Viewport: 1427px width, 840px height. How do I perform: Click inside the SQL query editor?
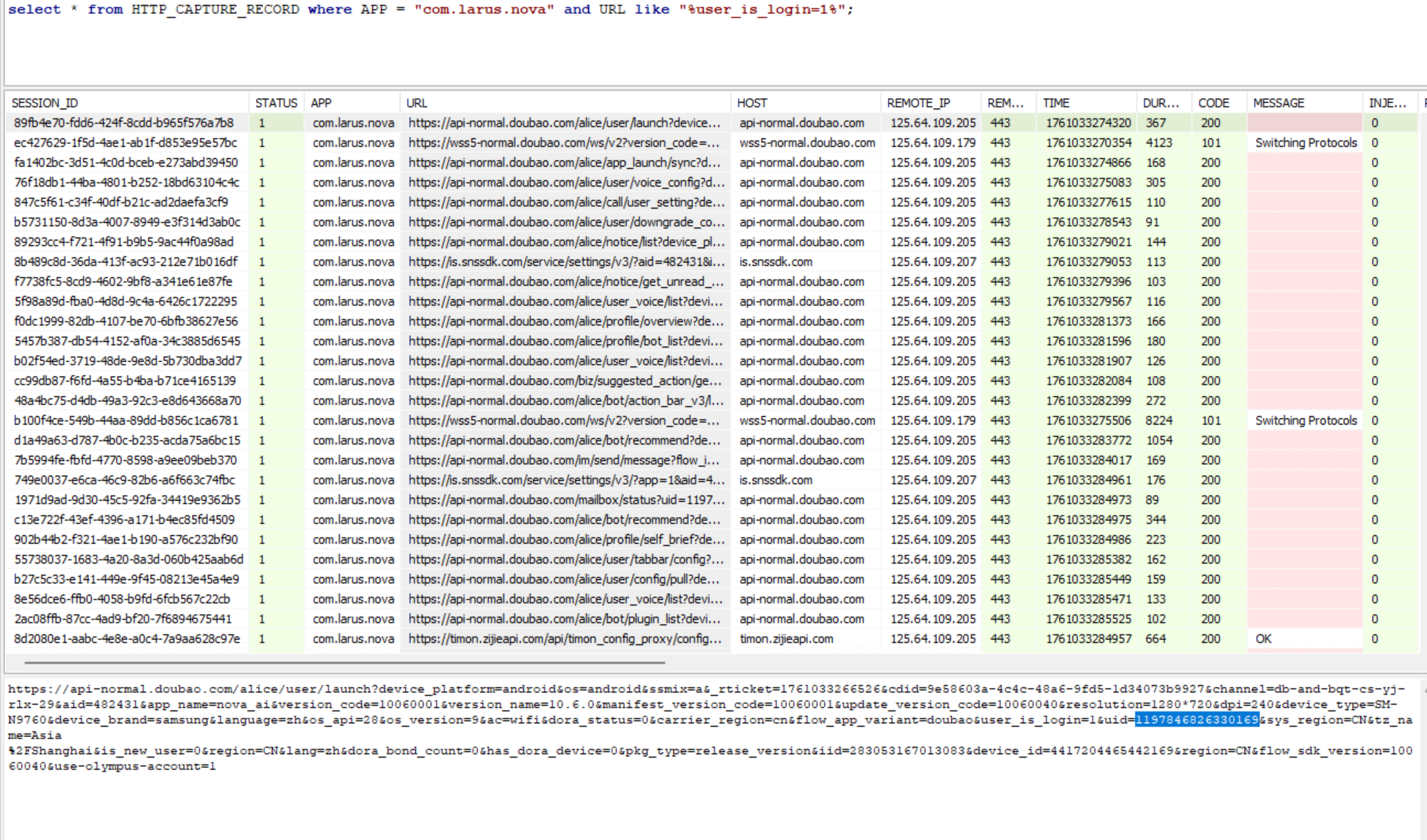[662, 44]
